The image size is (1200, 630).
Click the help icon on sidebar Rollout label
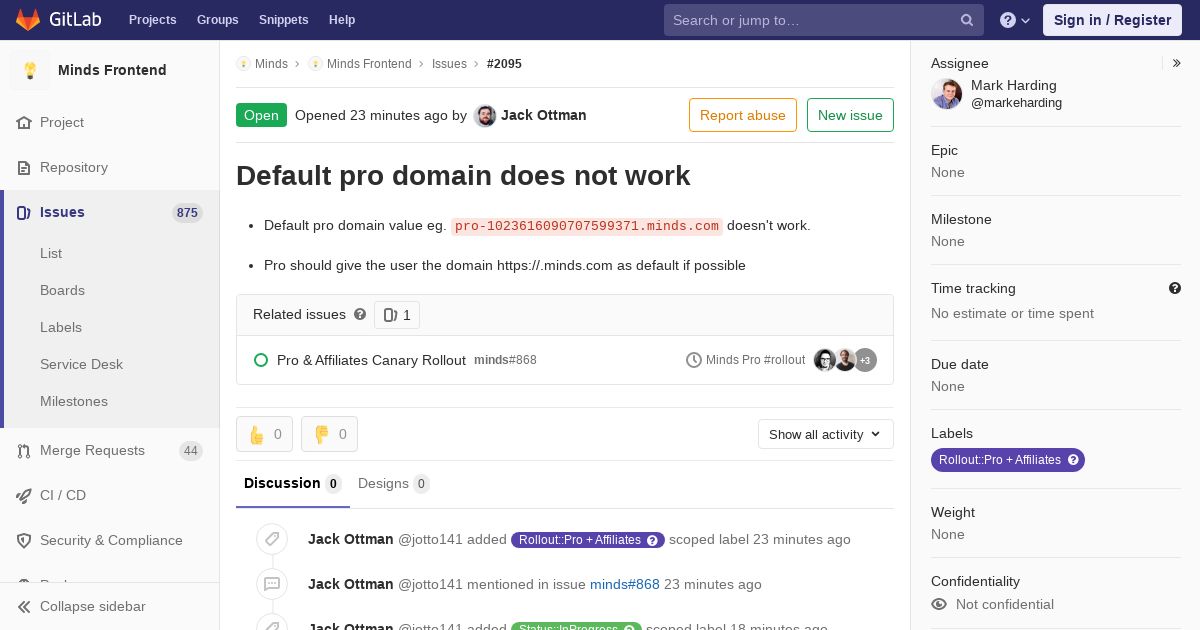[x=1073, y=460]
